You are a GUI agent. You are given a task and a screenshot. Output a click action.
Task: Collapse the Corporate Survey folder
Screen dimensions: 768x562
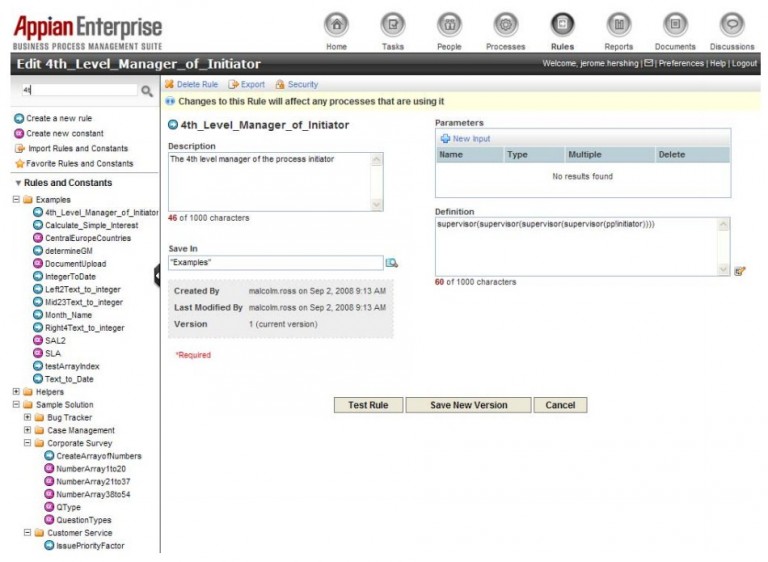(x=27, y=442)
